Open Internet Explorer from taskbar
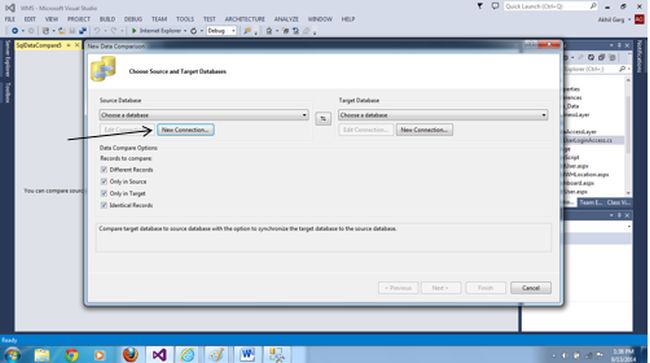Screen dimensions: 650x363 [187, 355]
